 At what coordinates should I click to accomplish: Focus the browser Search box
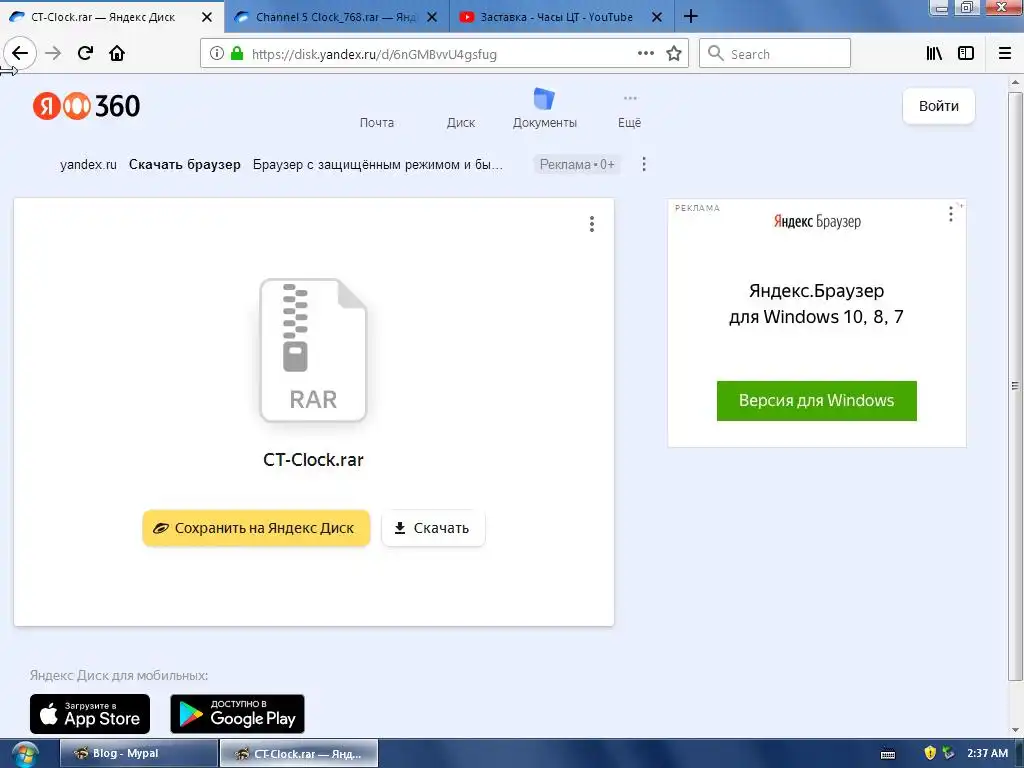775,54
